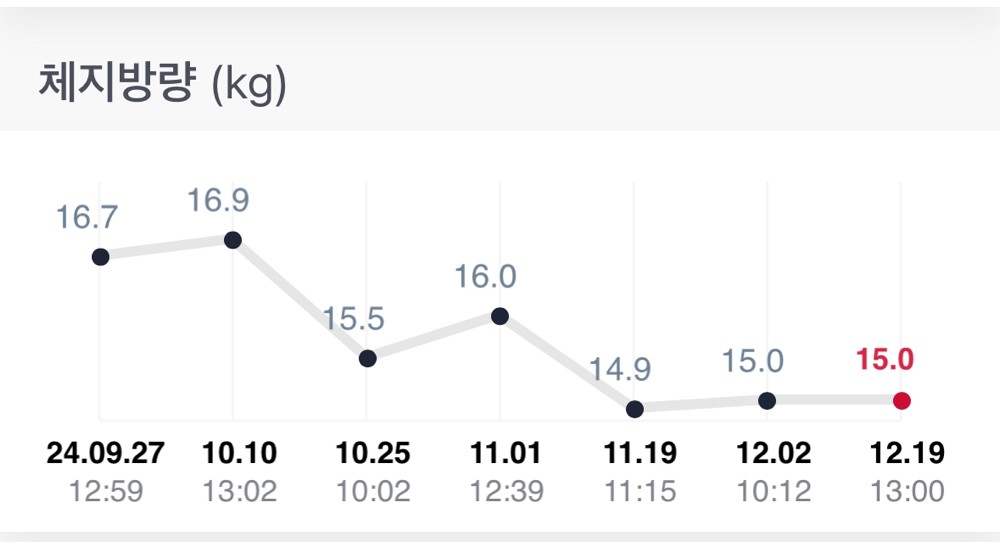
Task: Click the 11.19 data point dot
Action: 634,408
